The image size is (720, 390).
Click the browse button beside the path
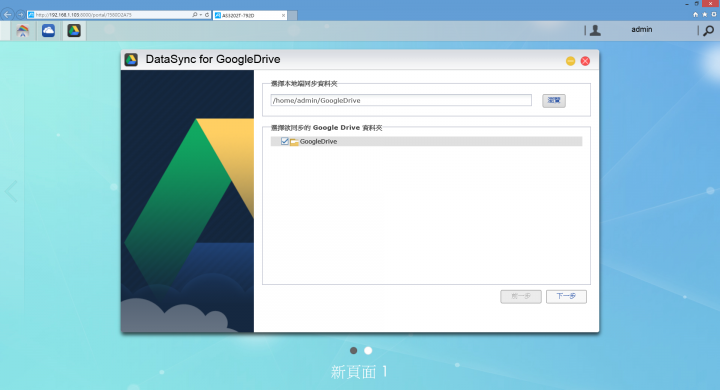coord(554,101)
